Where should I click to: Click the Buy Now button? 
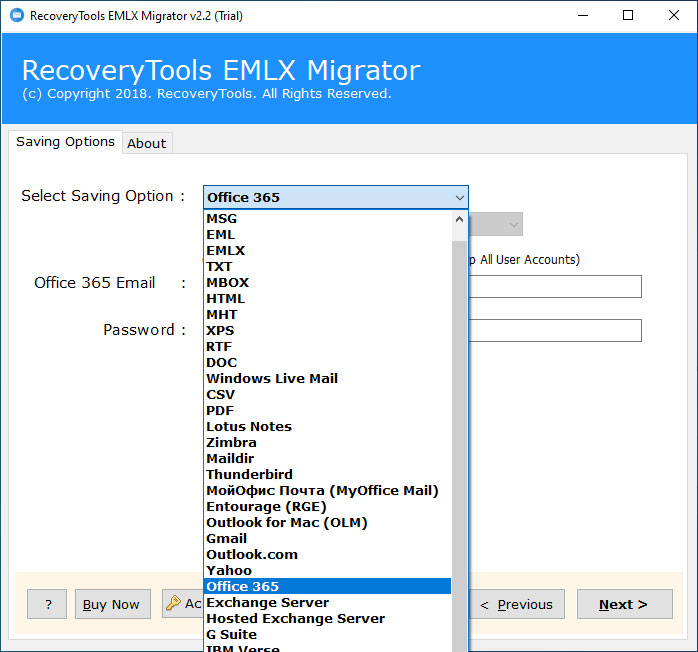[113, 604]
